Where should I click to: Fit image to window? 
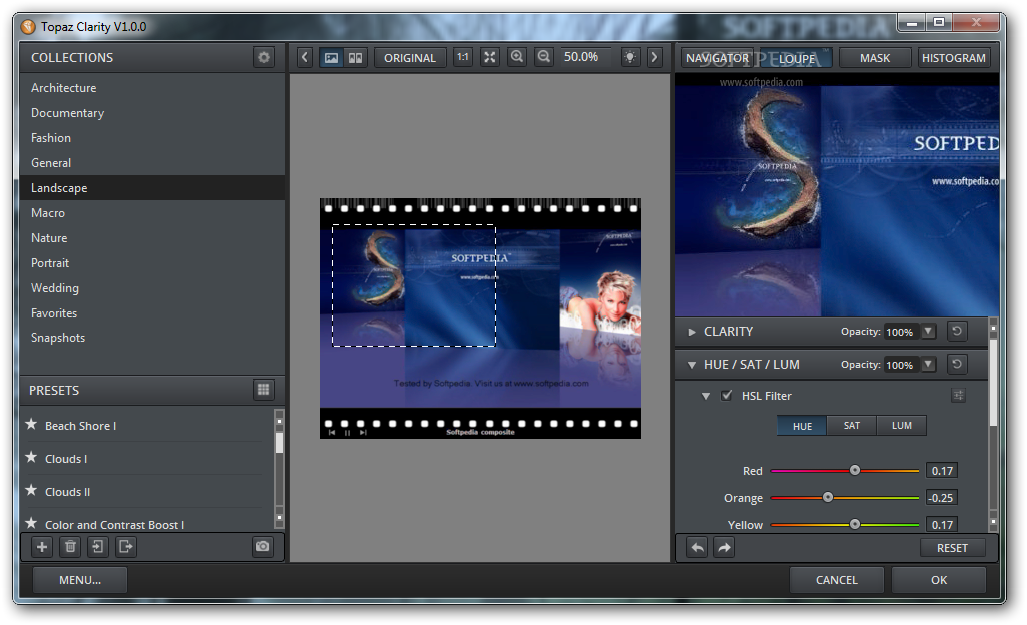point(489,57)
